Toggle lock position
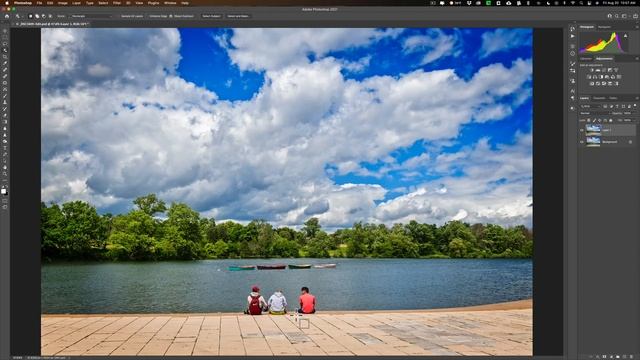640x360 pixels. pos(600,120)
